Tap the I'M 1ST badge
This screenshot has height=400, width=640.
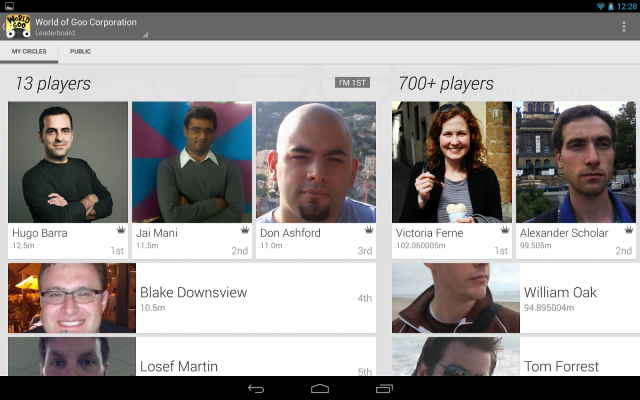pos(352,83)
